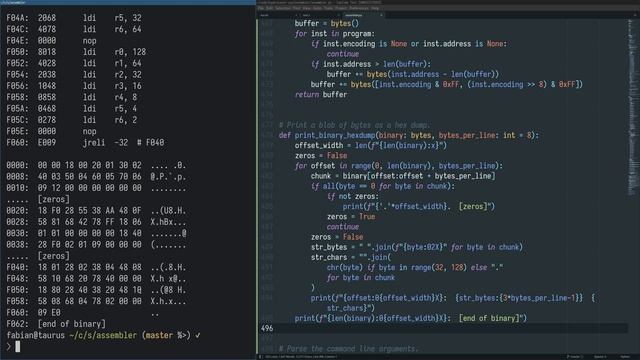The height and width of the screenshot is (360, 640).
Task: Click first '[zeros]' marker in terminal hexdump
Action: (x=53, y=199)
